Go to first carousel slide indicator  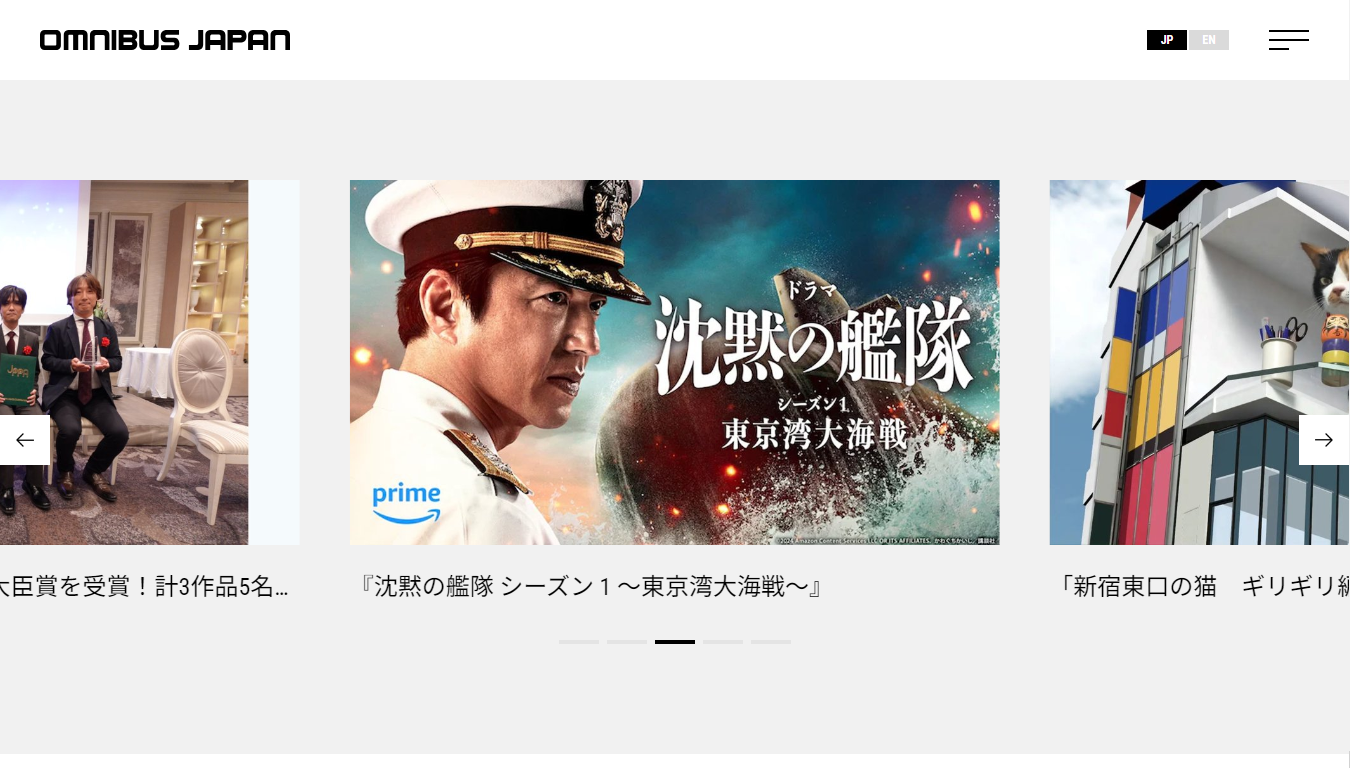579,642
